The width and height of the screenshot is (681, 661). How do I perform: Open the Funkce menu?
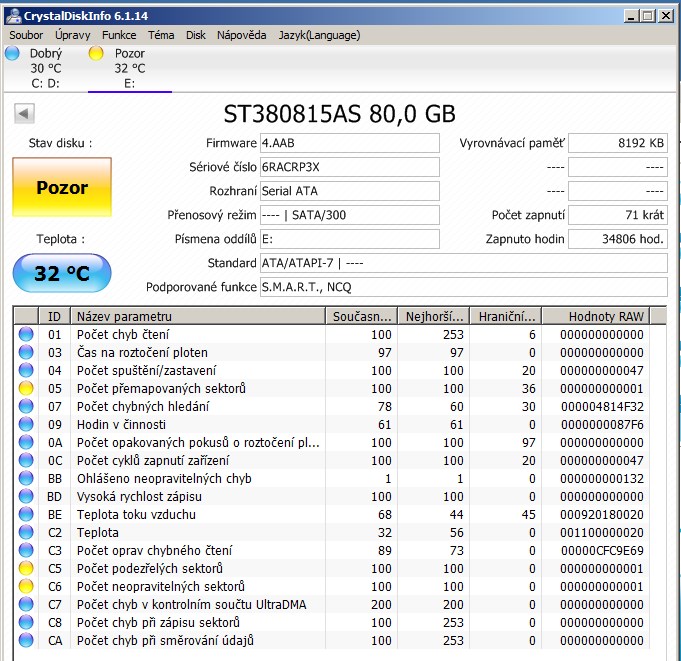click(119, 35)
